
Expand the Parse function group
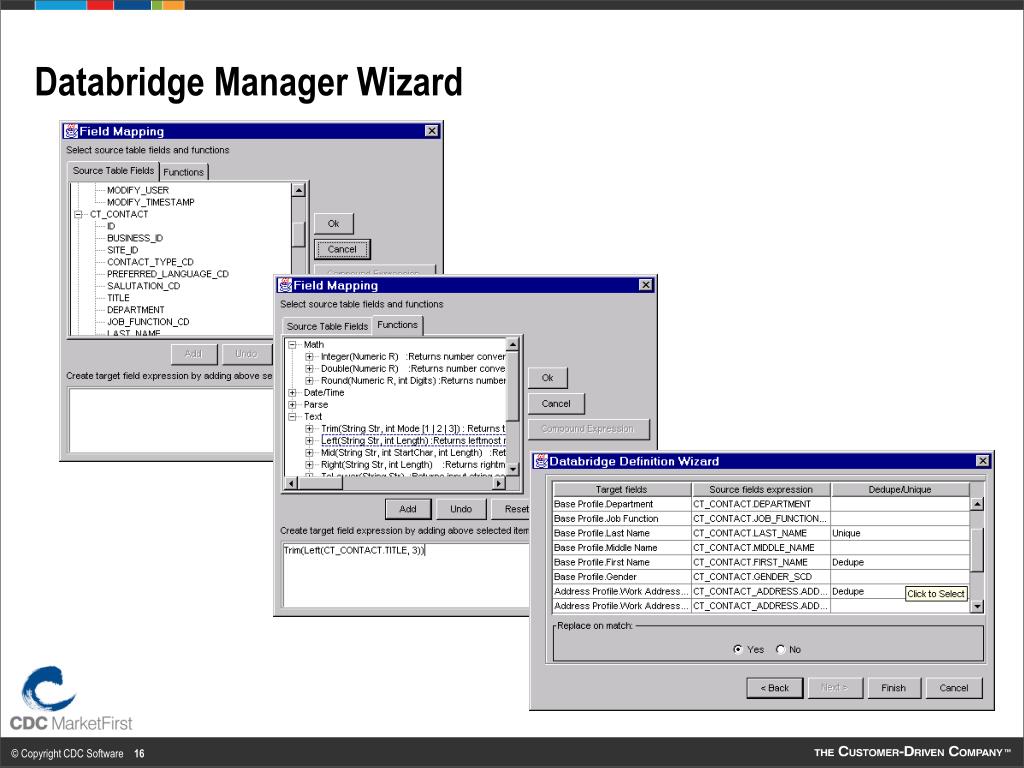click(x=293, y=404)
